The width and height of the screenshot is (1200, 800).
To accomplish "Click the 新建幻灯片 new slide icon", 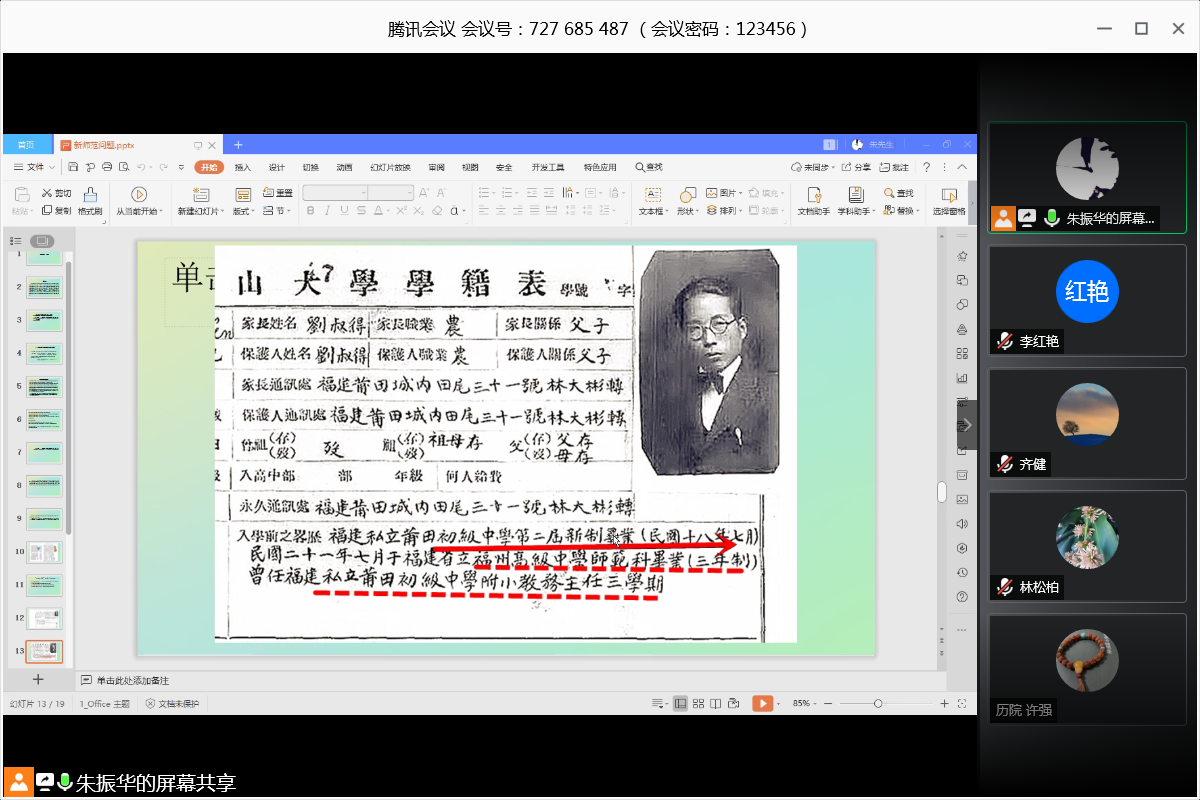I will click(201, 194).
